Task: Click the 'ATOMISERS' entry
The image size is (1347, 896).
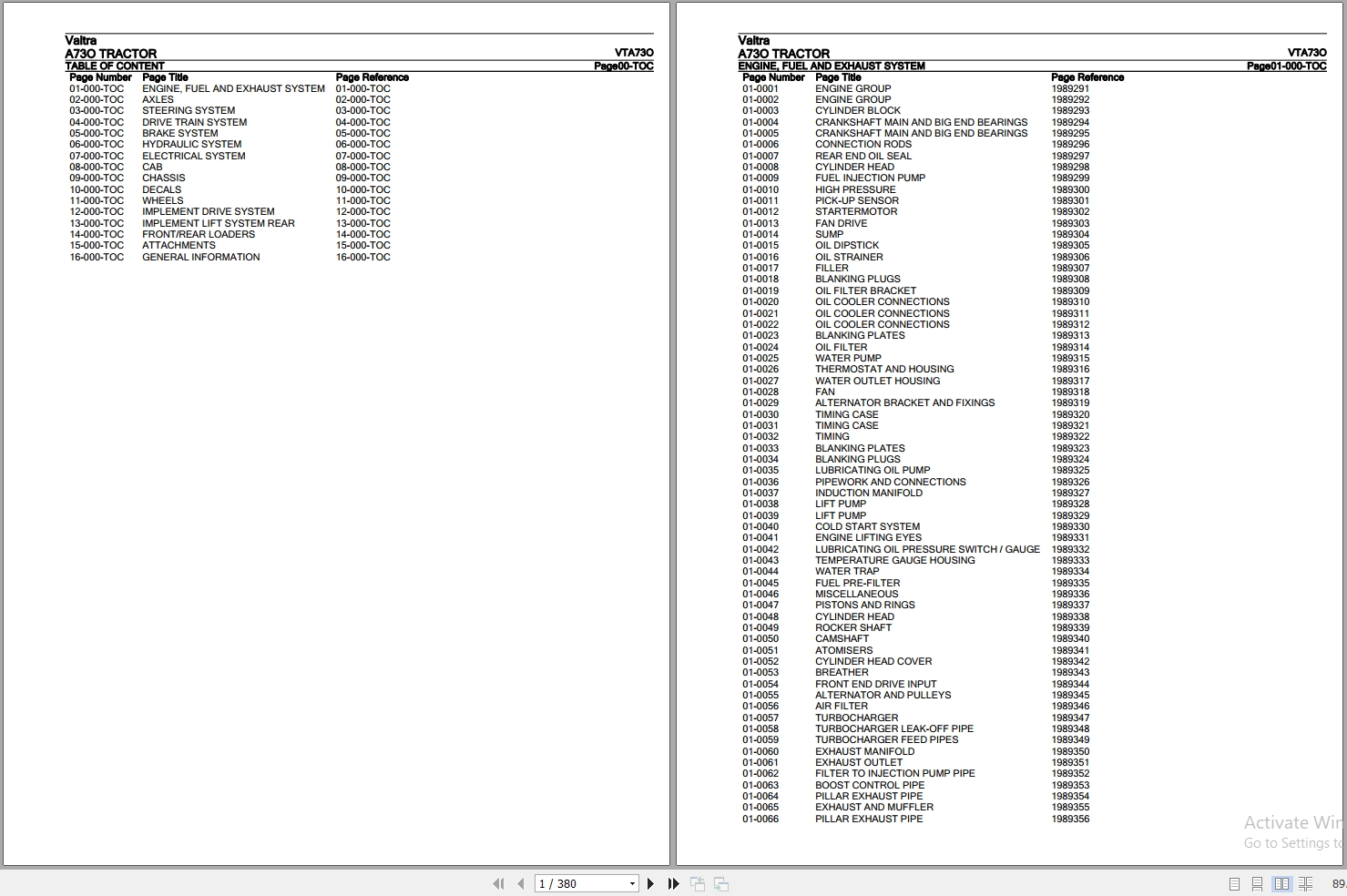Action: (x=843, y=650)
